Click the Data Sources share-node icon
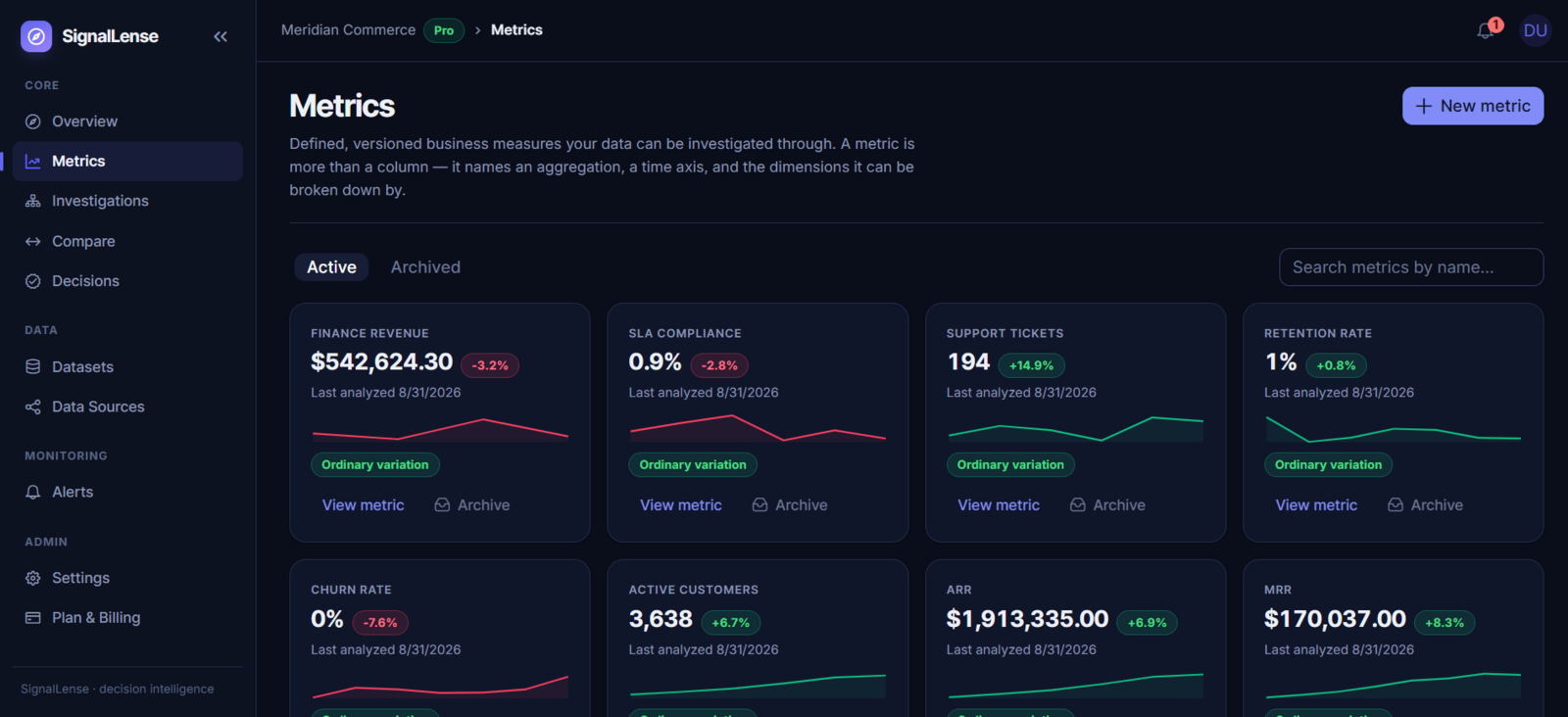The image size is (1568, 717). 33,406
